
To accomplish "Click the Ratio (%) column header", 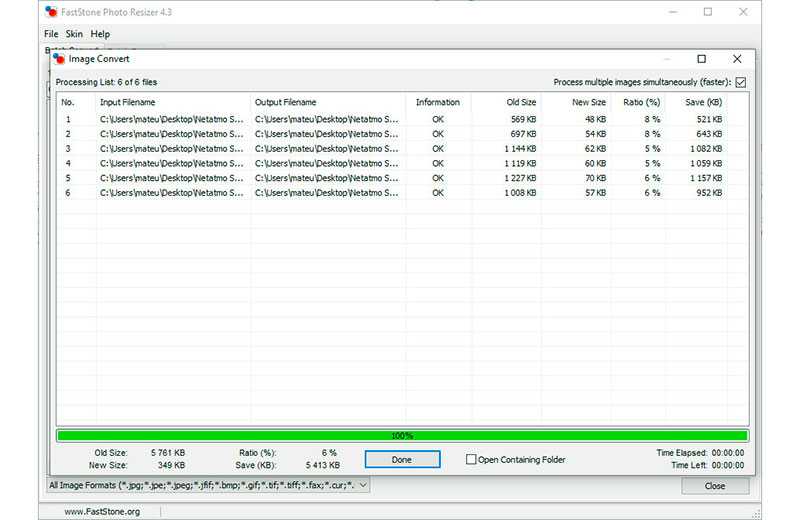I will (x=641, y=102).
